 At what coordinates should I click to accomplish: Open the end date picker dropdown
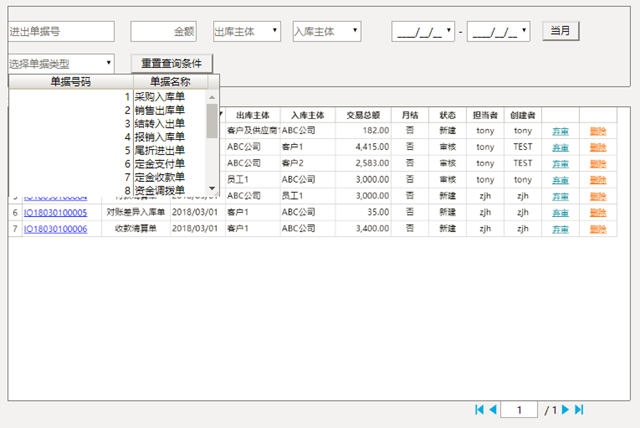(x=524, y=30)
